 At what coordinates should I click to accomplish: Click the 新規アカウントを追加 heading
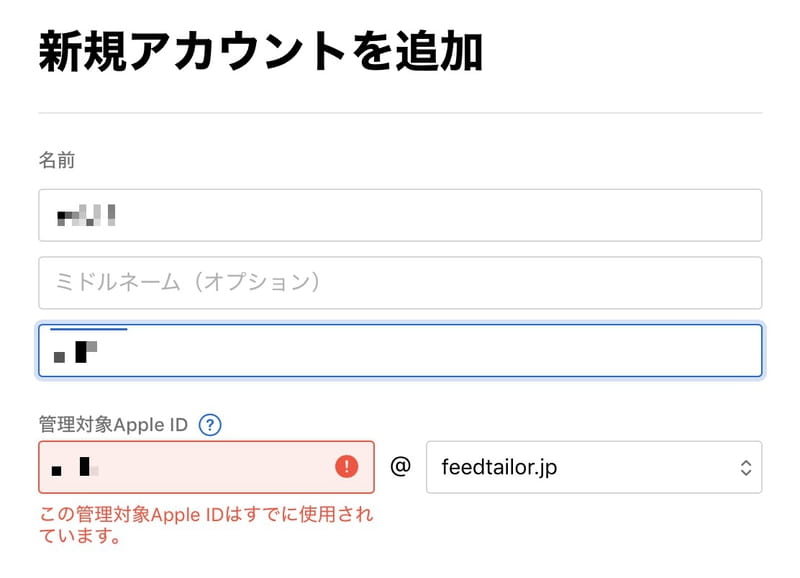pos(261,51)
